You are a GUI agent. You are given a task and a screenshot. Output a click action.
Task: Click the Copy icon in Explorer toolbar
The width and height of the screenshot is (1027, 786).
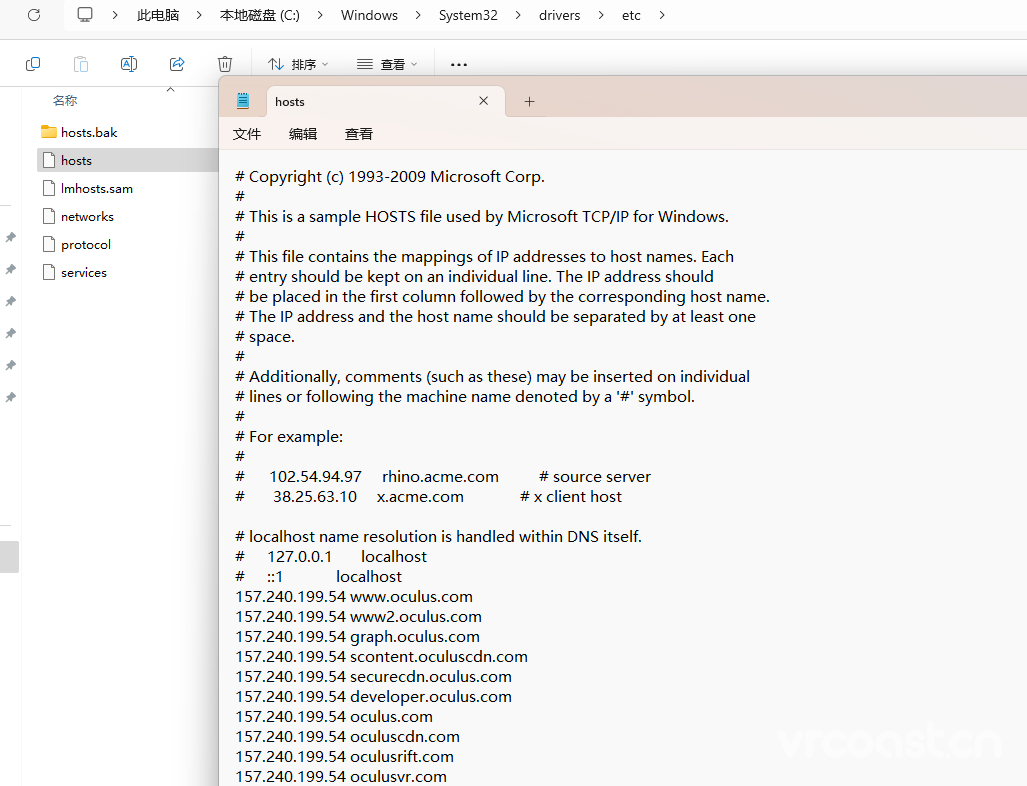coord(33,64)
